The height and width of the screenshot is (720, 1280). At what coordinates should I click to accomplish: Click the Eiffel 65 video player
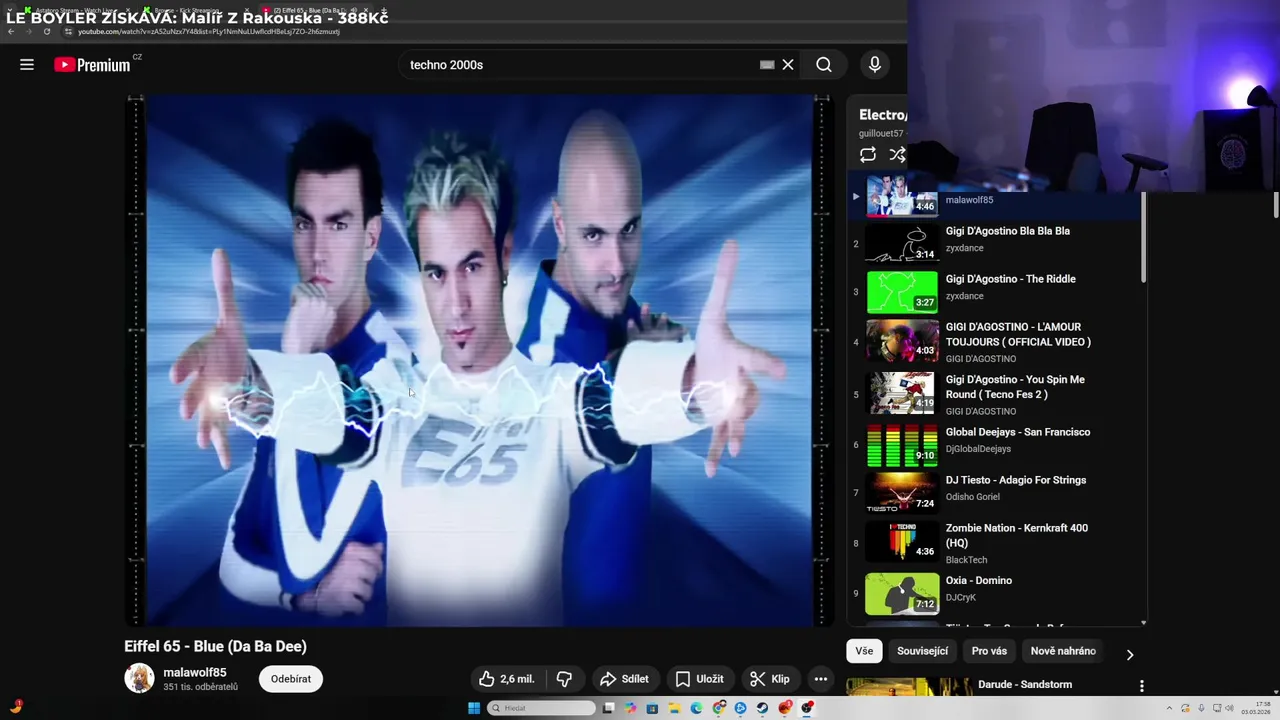coord(479,360)
